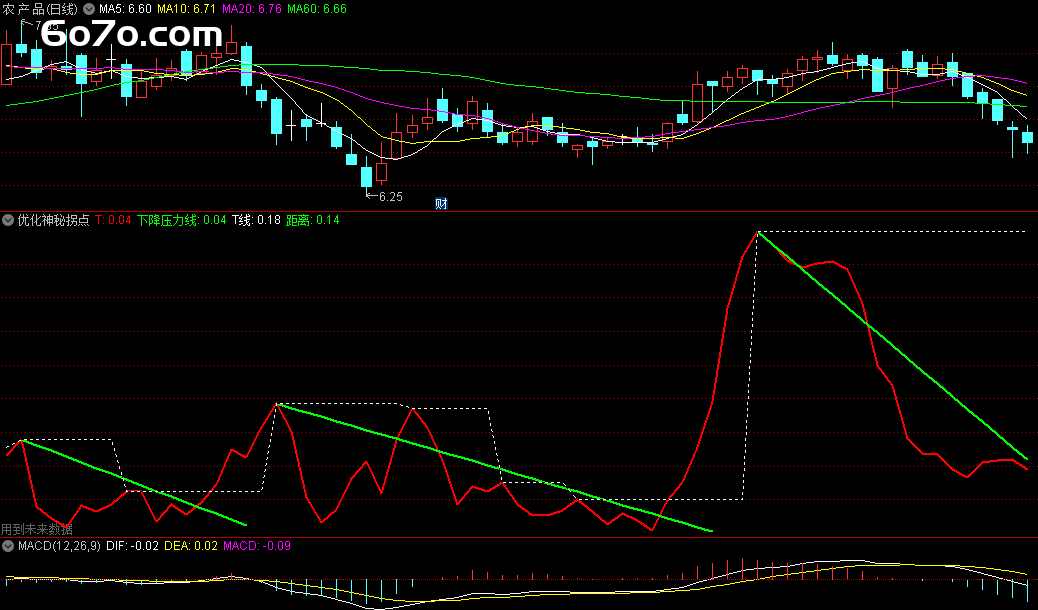Click the T: 0.04 red value
The height and width of the screenshot is (610, 1038).
113,220
